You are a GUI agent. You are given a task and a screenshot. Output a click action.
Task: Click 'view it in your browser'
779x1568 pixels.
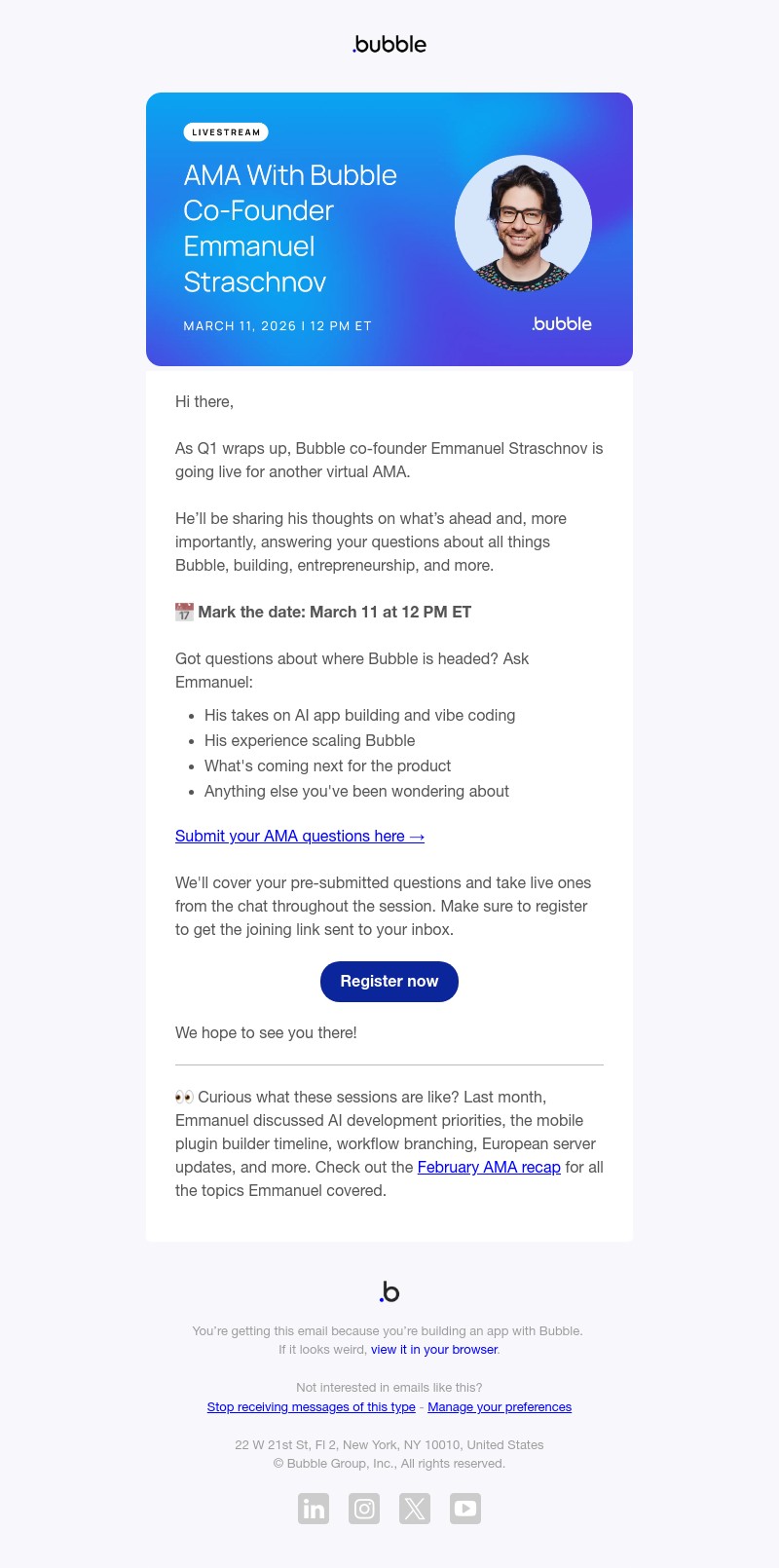click(434, 1349)
